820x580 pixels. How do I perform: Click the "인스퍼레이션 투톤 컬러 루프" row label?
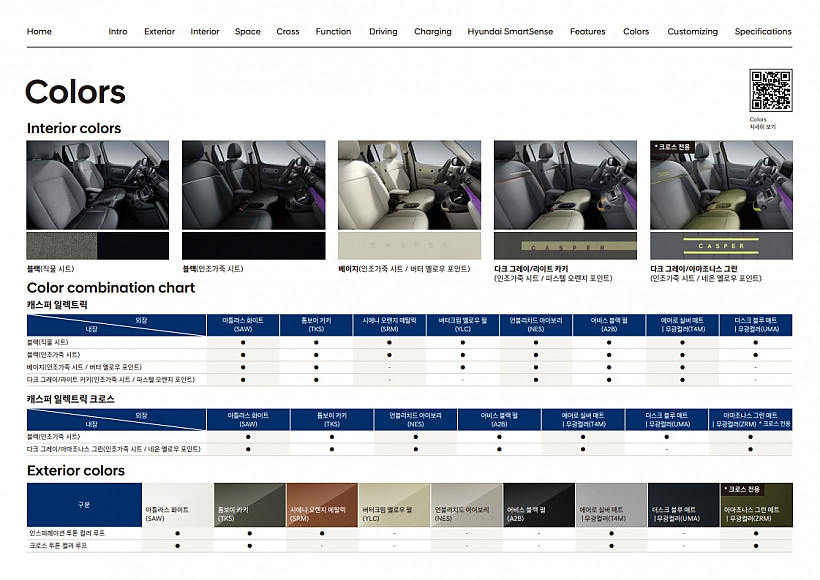coord(67,533)
